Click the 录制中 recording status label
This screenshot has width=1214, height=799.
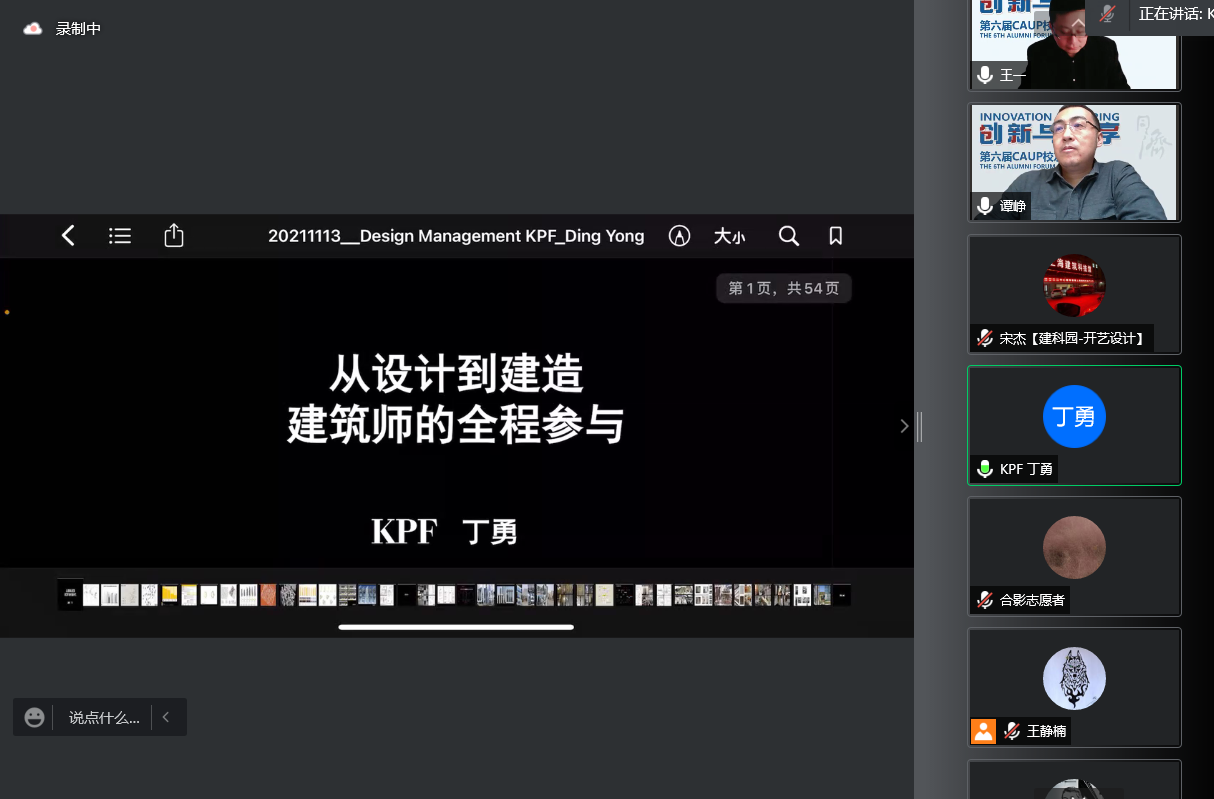point(78,29)
